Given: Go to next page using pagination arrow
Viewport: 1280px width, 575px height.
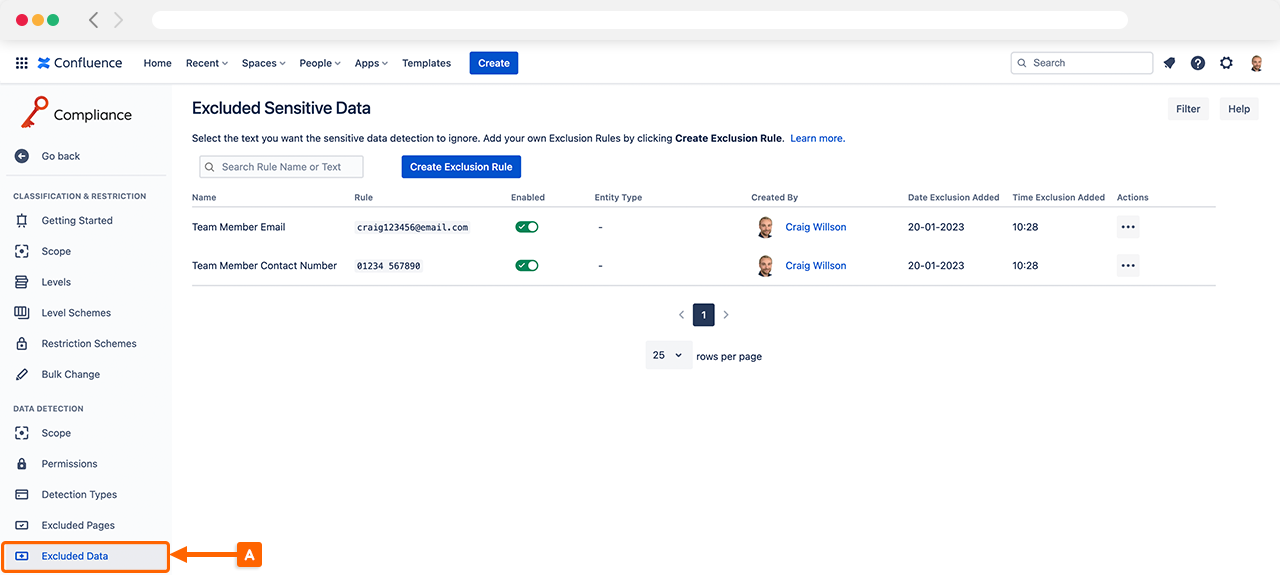Looking at the screenshot, I should click(726, 315).
